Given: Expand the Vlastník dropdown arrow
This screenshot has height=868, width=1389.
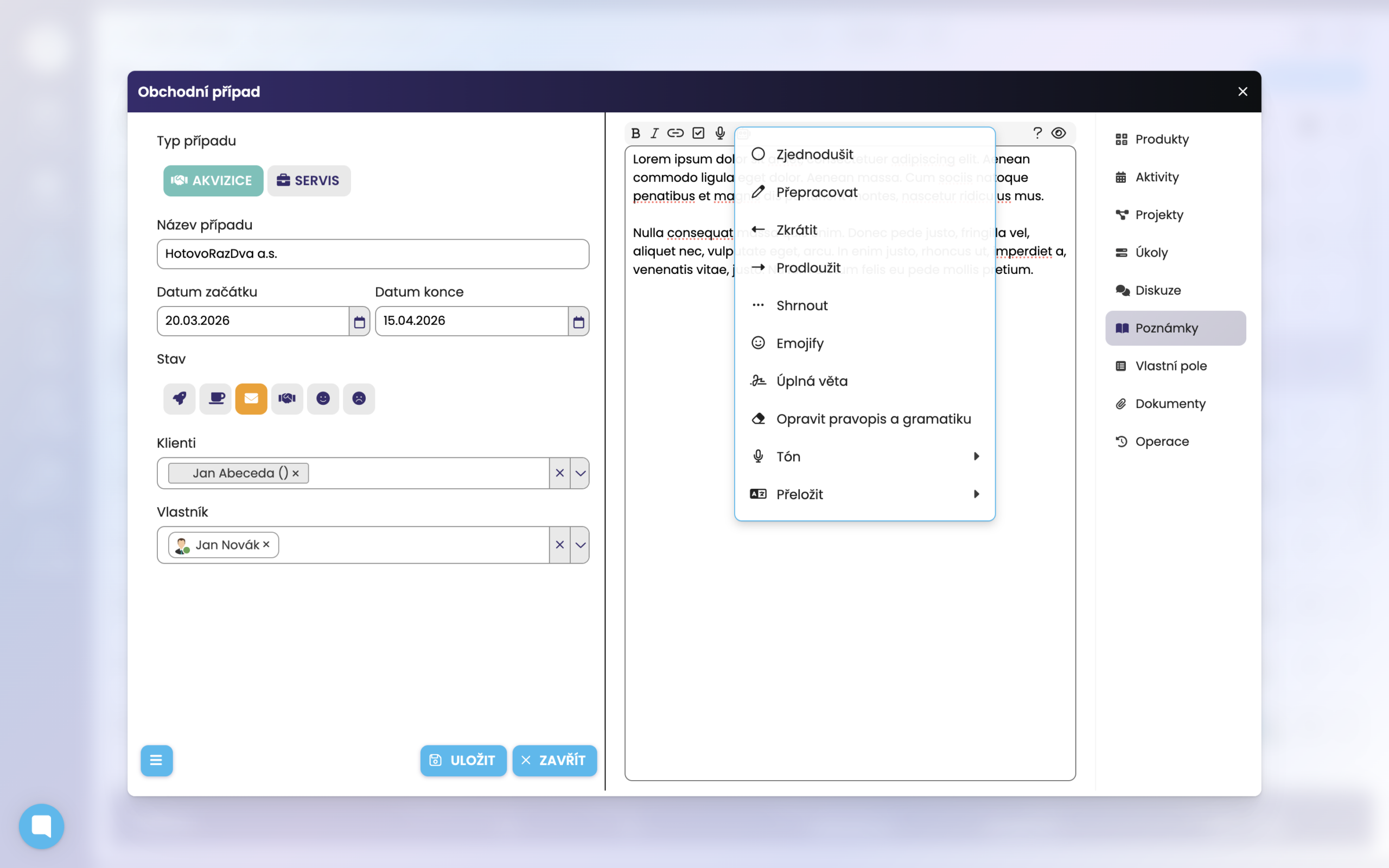Looking at the screenshot, I should pyautogui.click(x=580, y=545).
